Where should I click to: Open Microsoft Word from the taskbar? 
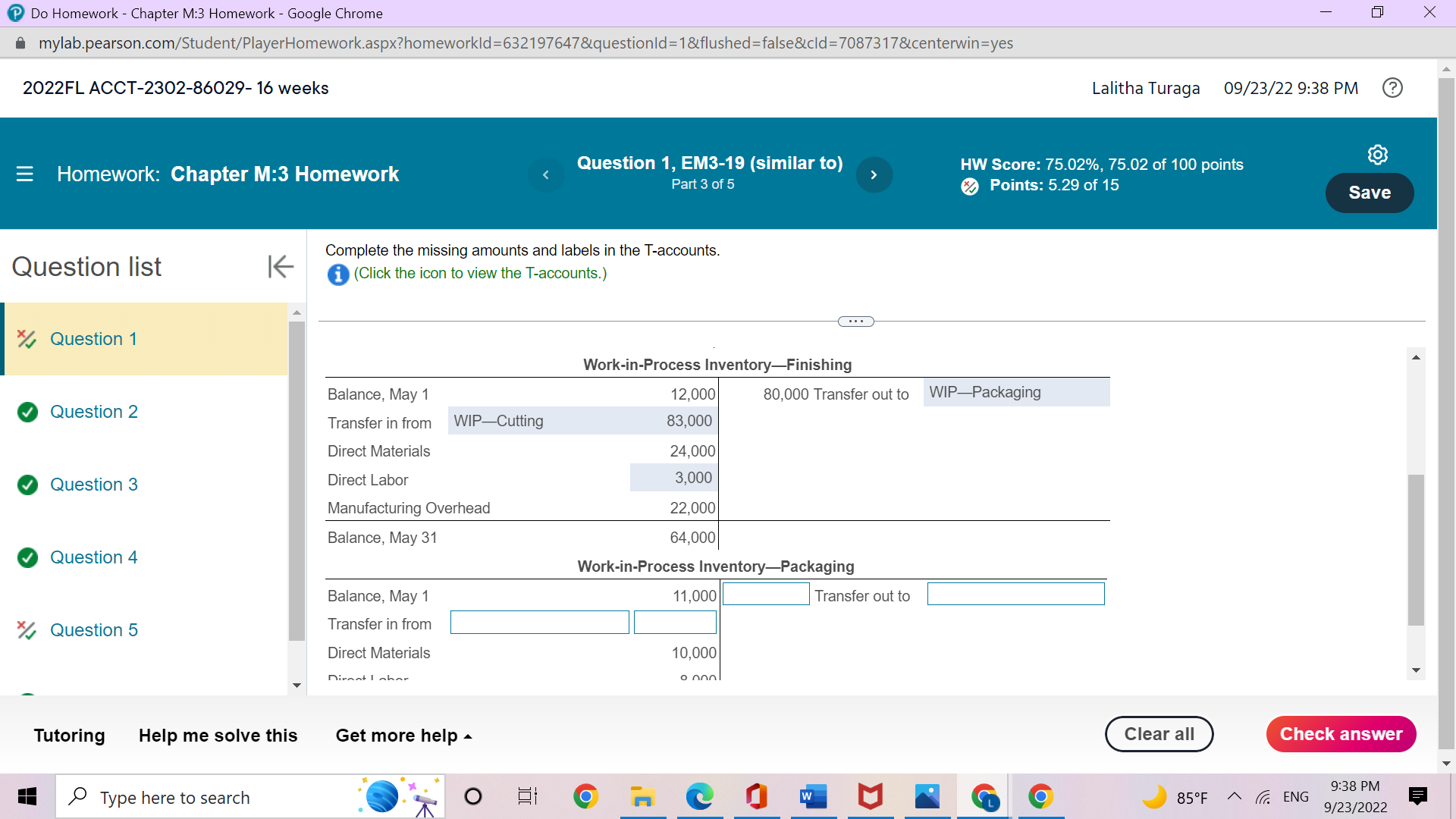pyautogui.click(x=812, y=796)
